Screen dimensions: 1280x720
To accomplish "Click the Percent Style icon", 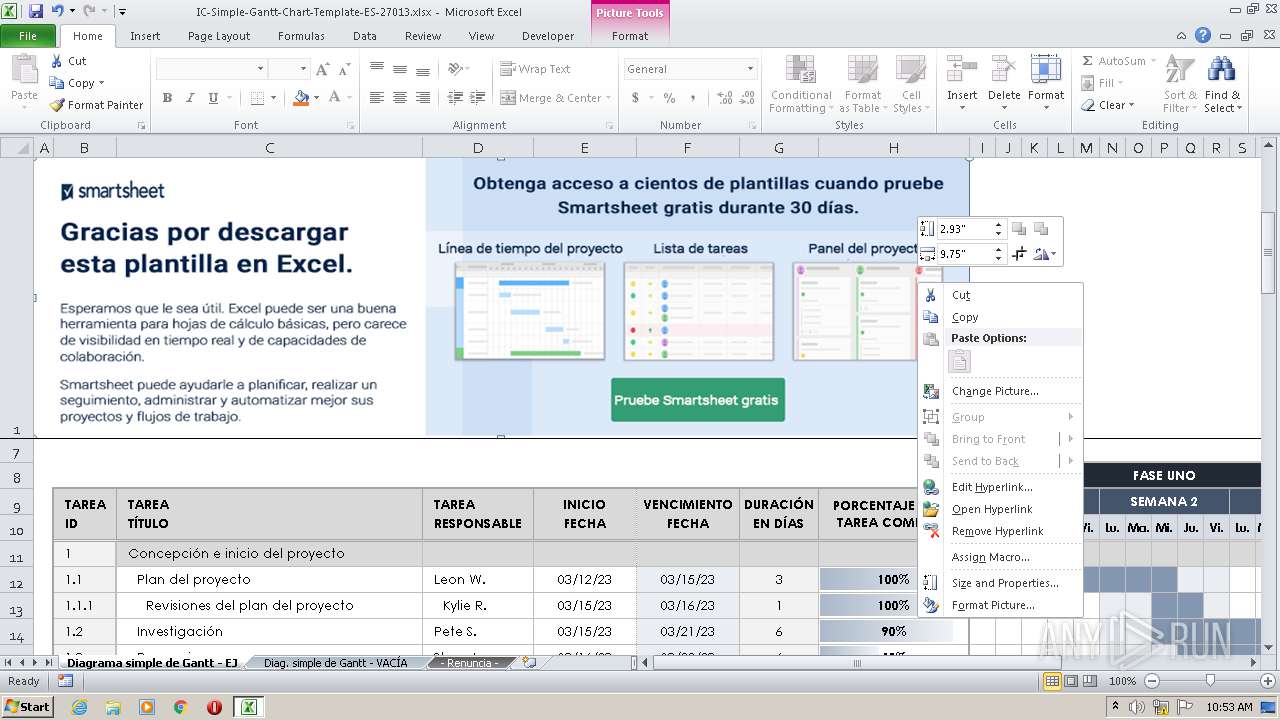I will point(669,98).
